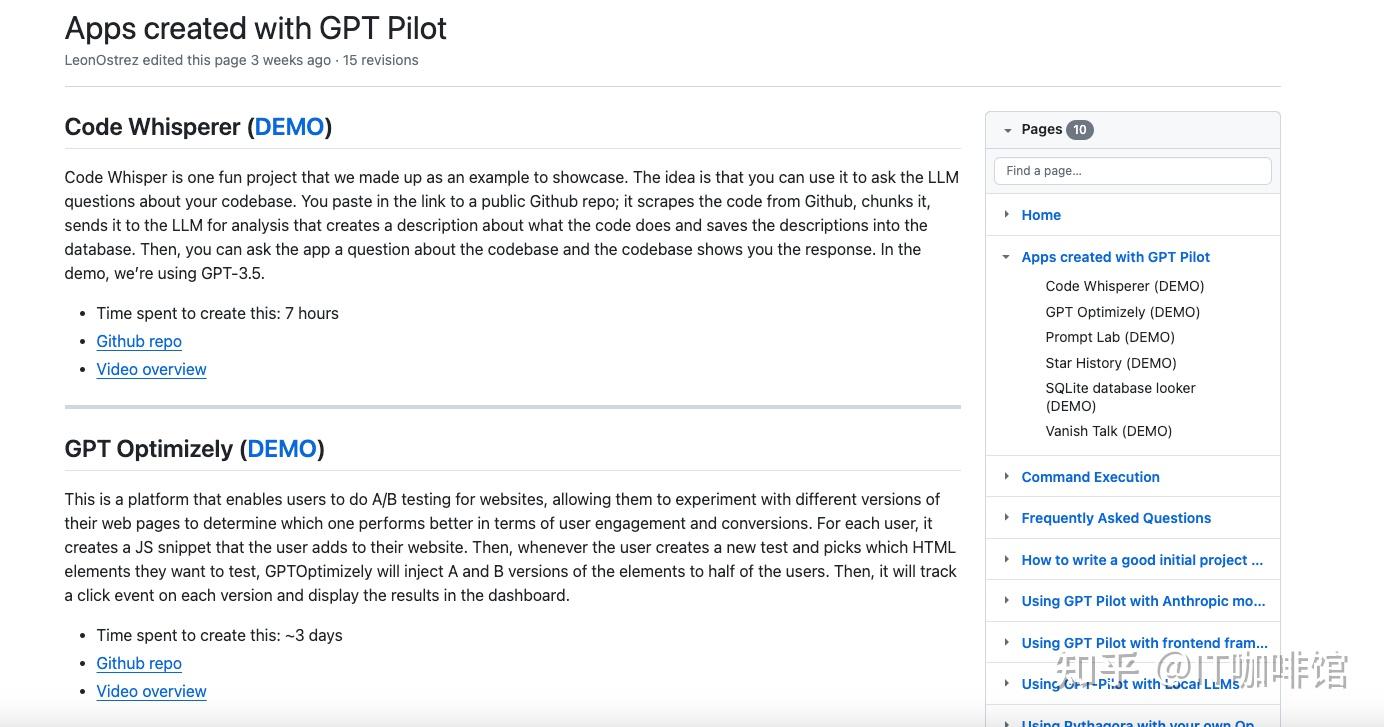Expand the Home page section
1384x727 pixels.
(x=1007, y=214)
